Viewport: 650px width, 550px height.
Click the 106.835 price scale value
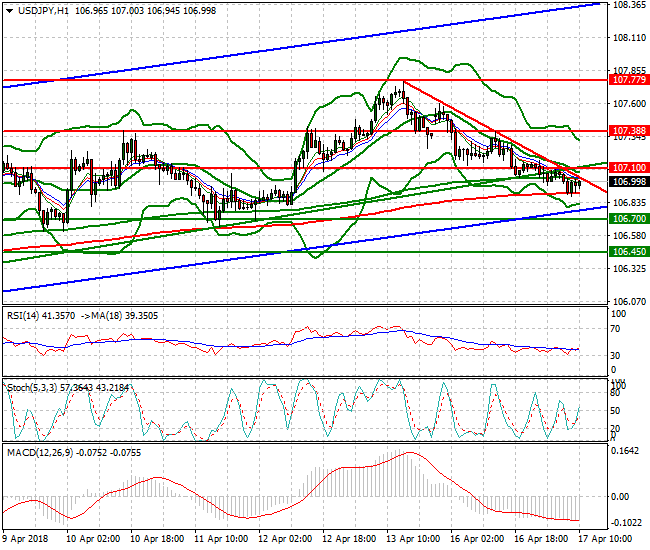click(x=629, y=202)
